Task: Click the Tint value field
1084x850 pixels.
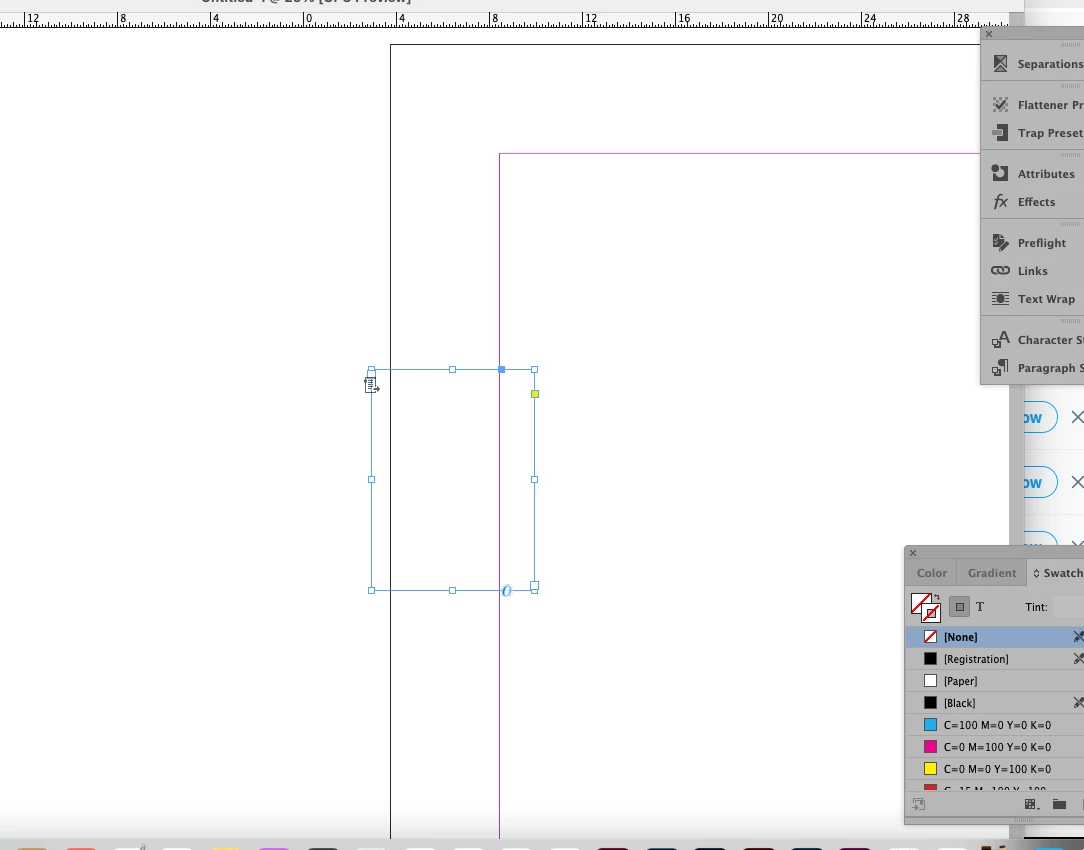Action: pos(1068,607)
